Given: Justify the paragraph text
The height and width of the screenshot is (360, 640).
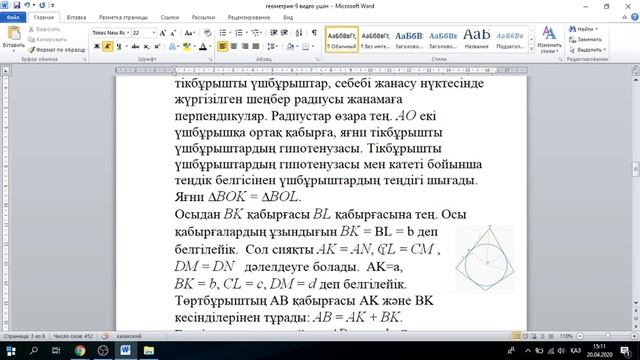Looking at the screenshot, I should pyautogui.click(x=256, y=47).
